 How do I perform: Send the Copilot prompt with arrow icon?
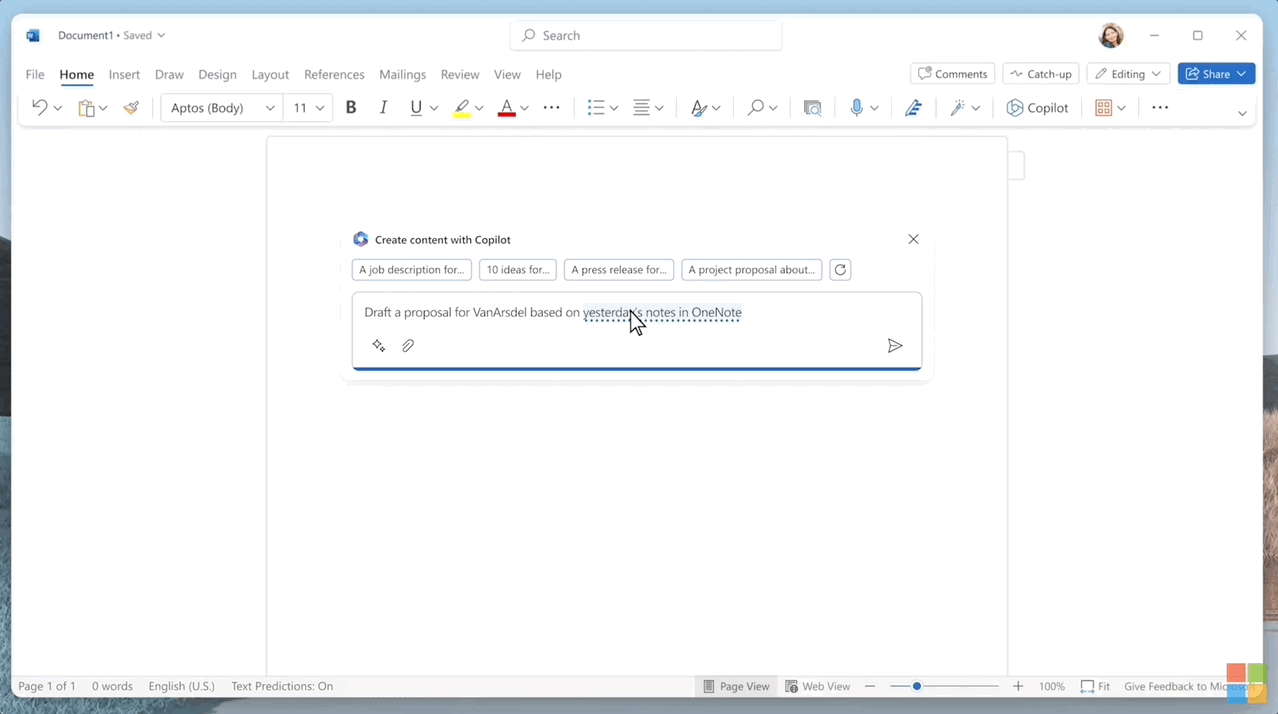[x=895, y=346]
